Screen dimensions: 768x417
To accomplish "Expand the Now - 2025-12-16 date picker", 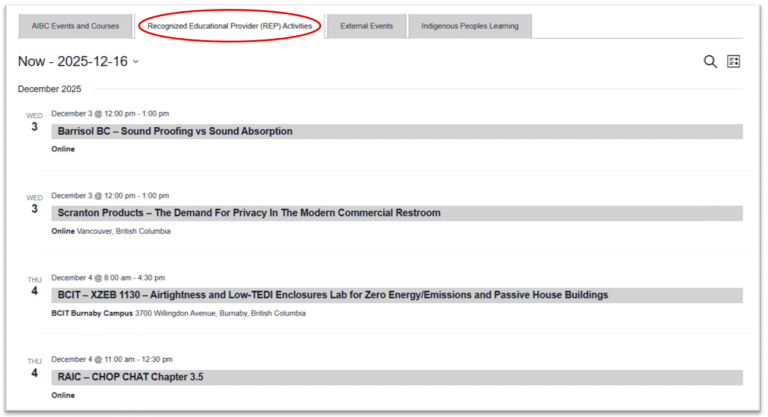I will 78,62.
